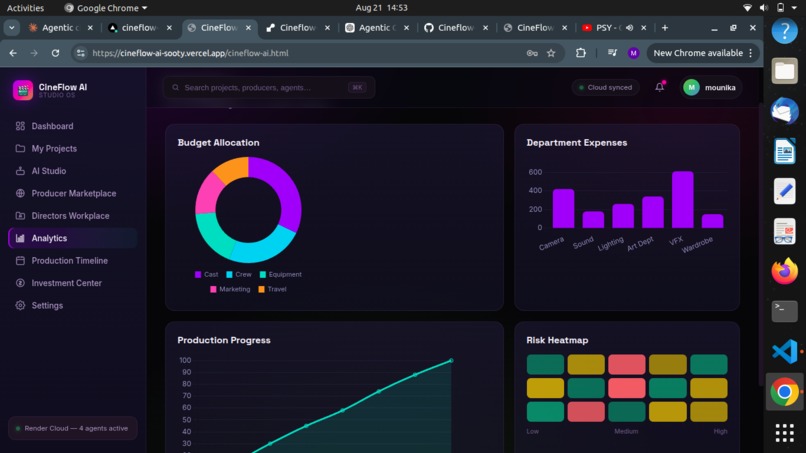The width and height of the screenshot is (806, 453).
Task: Click the Dashboard grid icon
Action: point(20,126)
